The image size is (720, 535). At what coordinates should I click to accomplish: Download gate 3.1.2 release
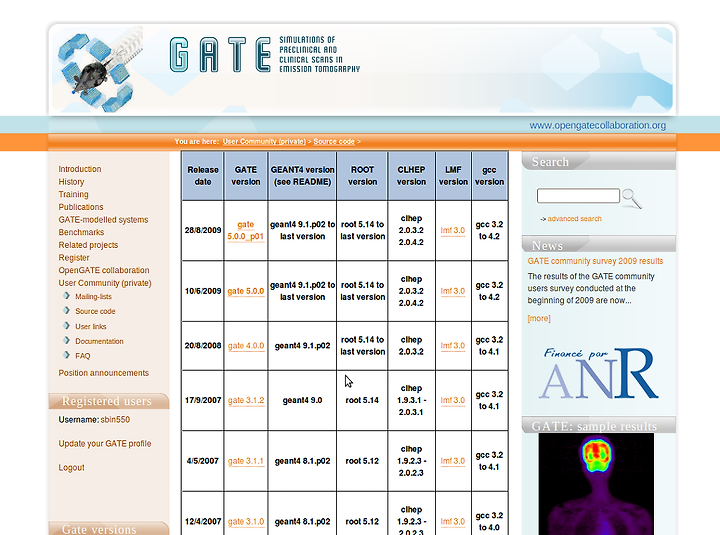[x=246, y=400]
